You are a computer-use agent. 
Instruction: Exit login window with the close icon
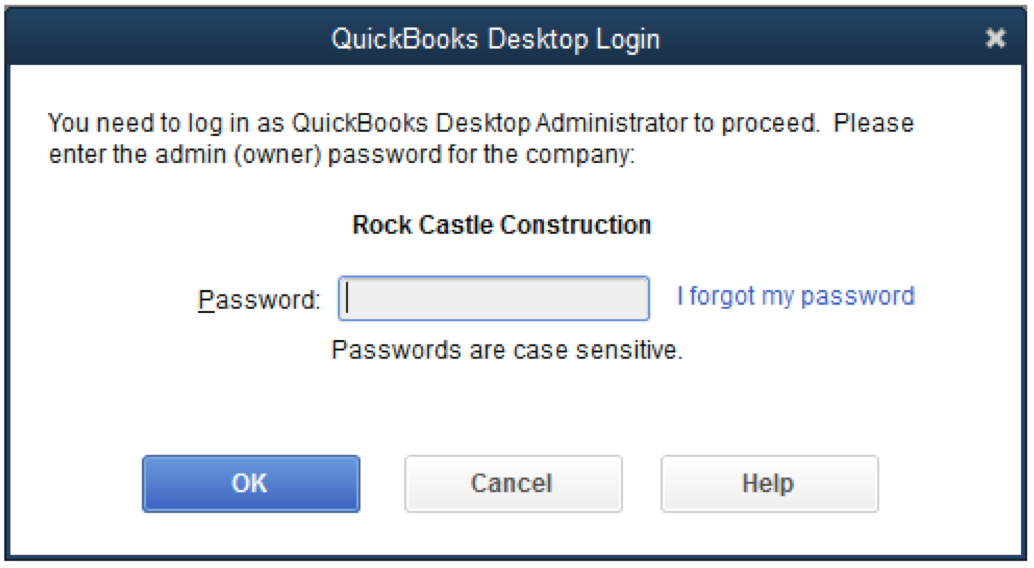[995, 38]
